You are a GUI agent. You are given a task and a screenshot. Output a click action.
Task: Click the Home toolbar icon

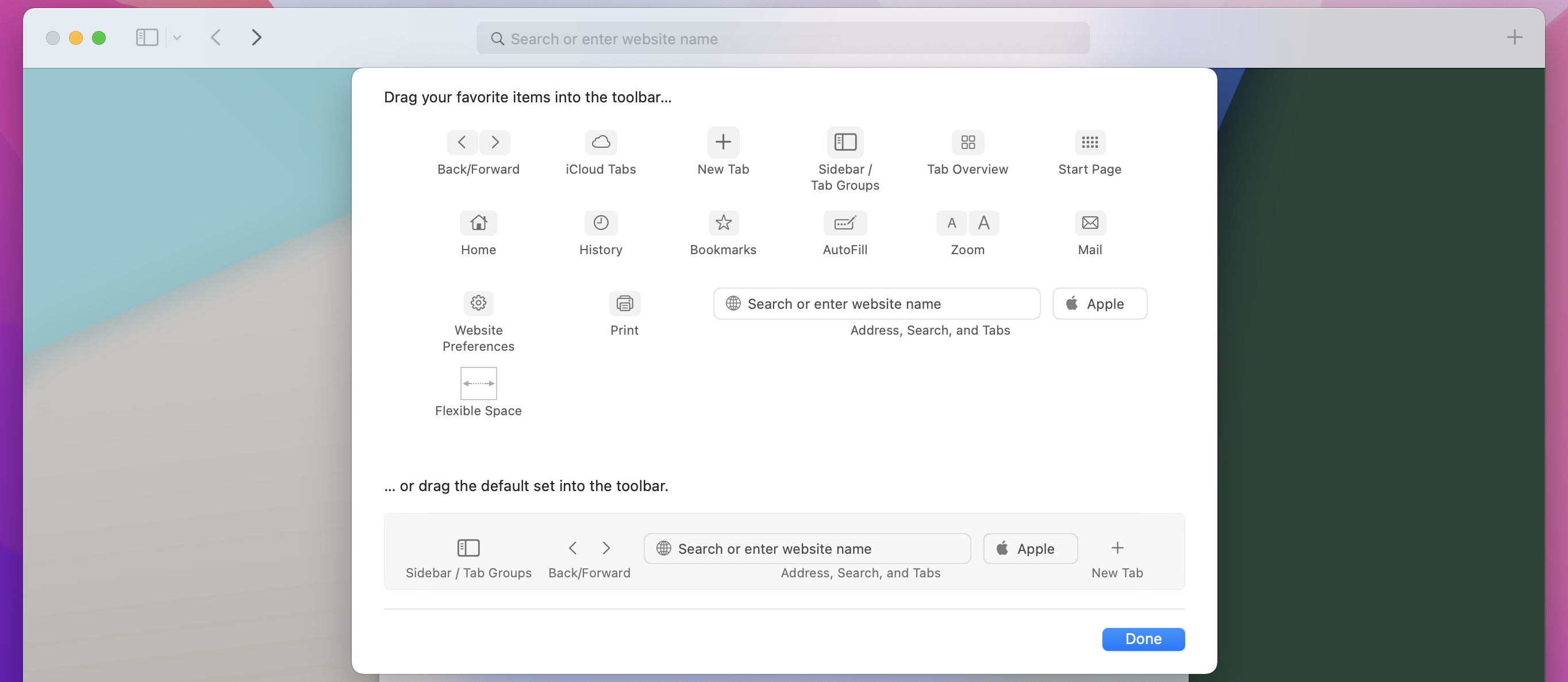pyautogui.click(x=478, y=222)
